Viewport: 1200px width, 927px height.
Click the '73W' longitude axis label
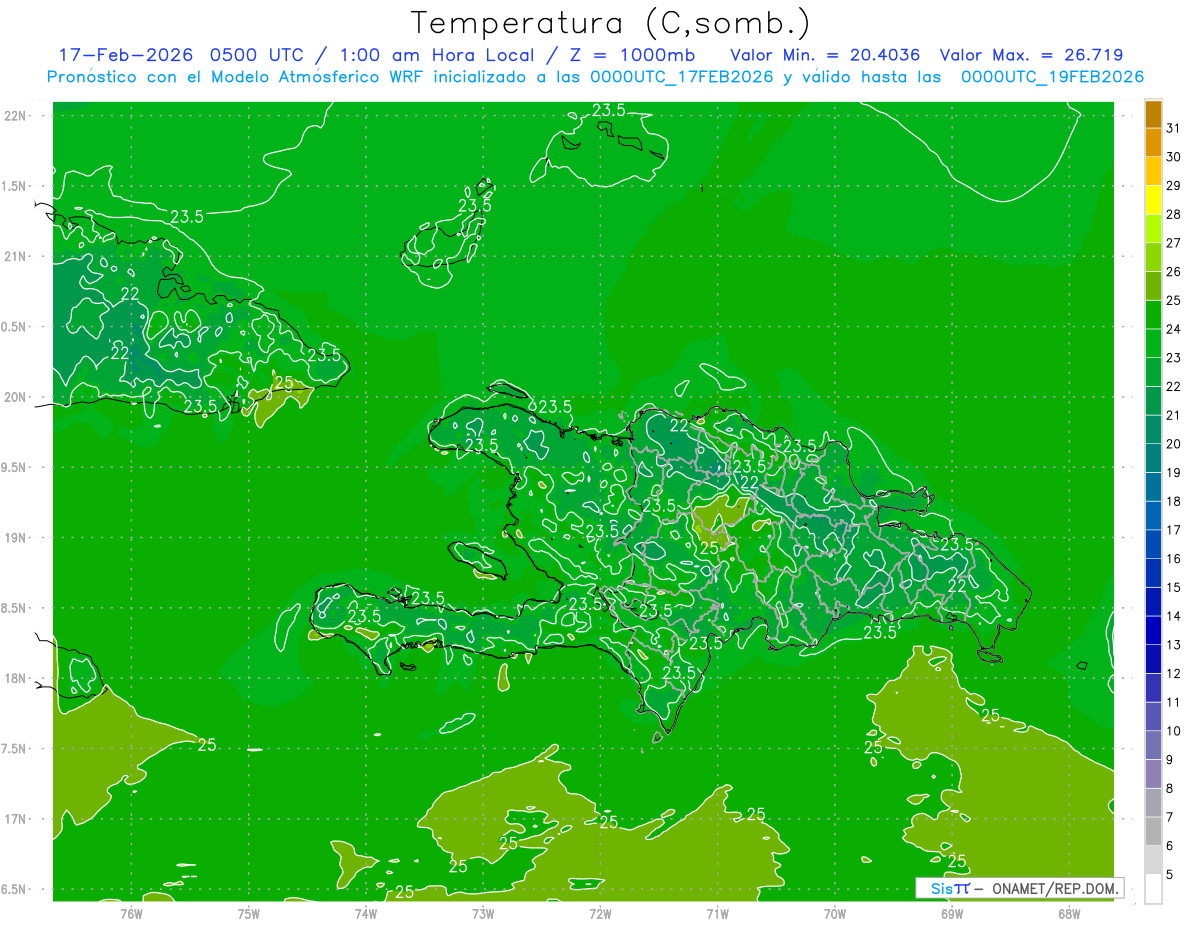pos(483,913)
